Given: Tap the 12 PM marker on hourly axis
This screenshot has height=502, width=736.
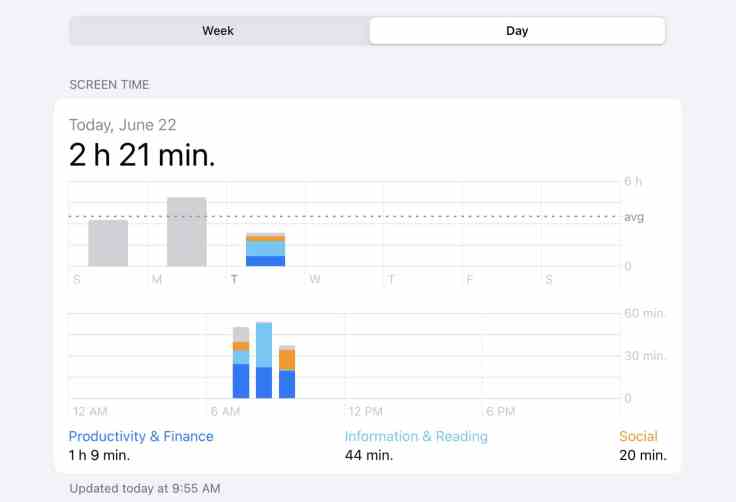Looking at the screenshot, I should pos(365,412).
